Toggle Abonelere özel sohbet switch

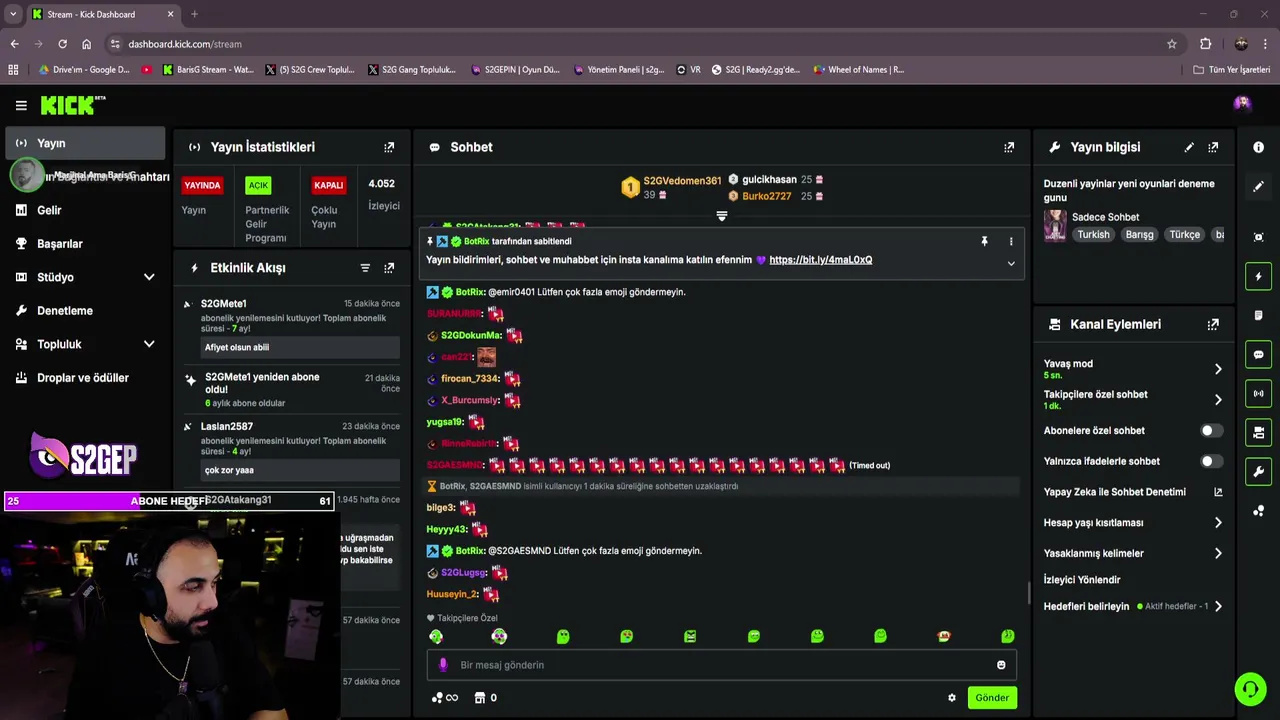point(1211,431)
